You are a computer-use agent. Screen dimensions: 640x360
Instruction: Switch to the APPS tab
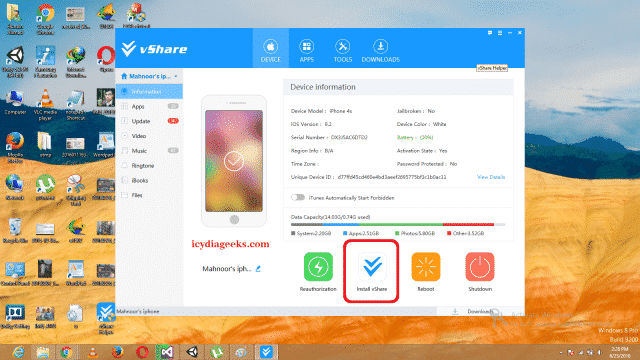point(307,51)
